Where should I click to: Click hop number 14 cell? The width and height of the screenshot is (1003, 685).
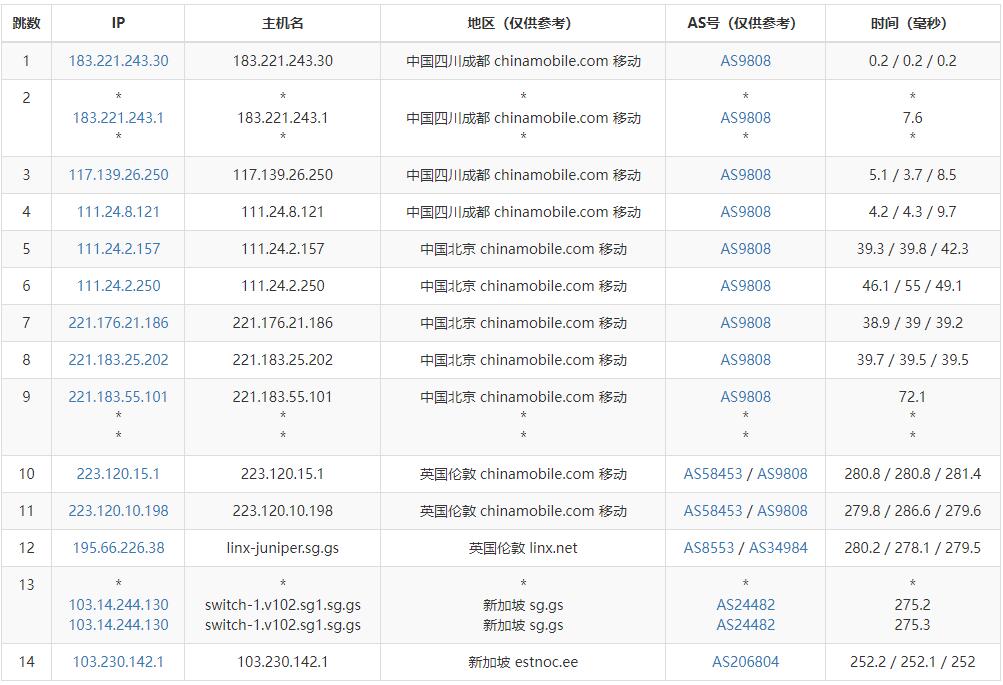(x=26, y=662)
